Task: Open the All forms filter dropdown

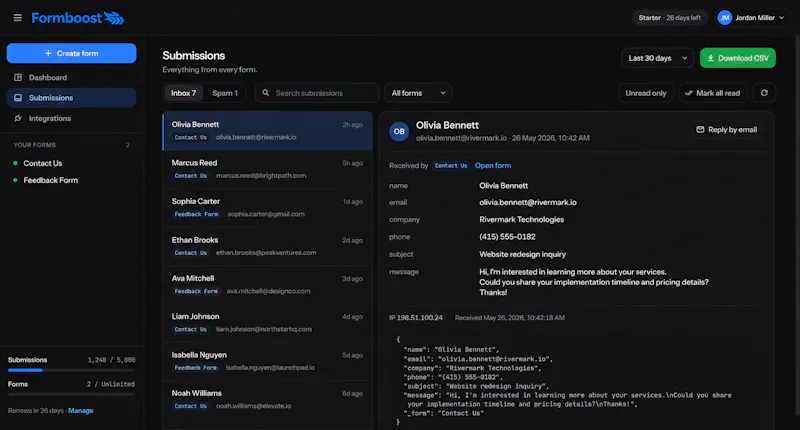Action: coord(418,93)
